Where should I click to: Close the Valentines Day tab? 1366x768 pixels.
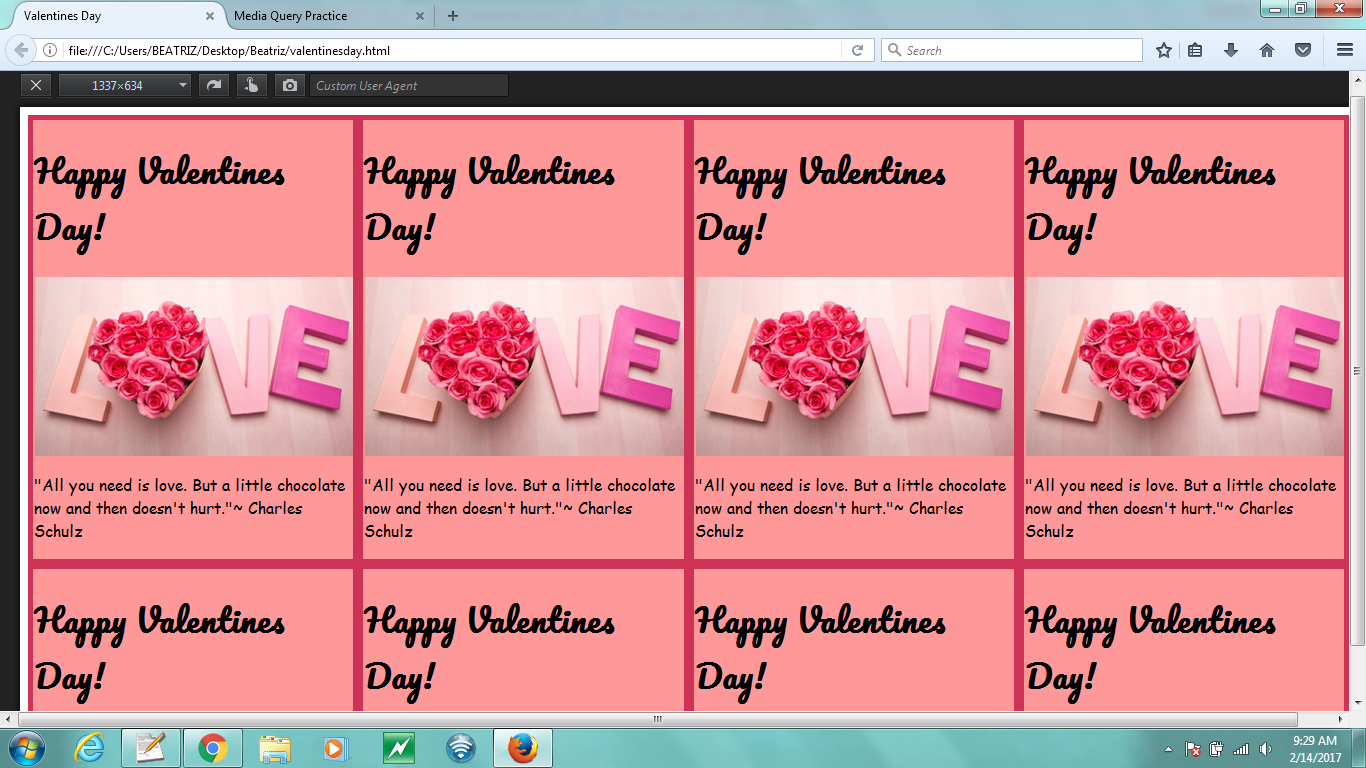209,17
